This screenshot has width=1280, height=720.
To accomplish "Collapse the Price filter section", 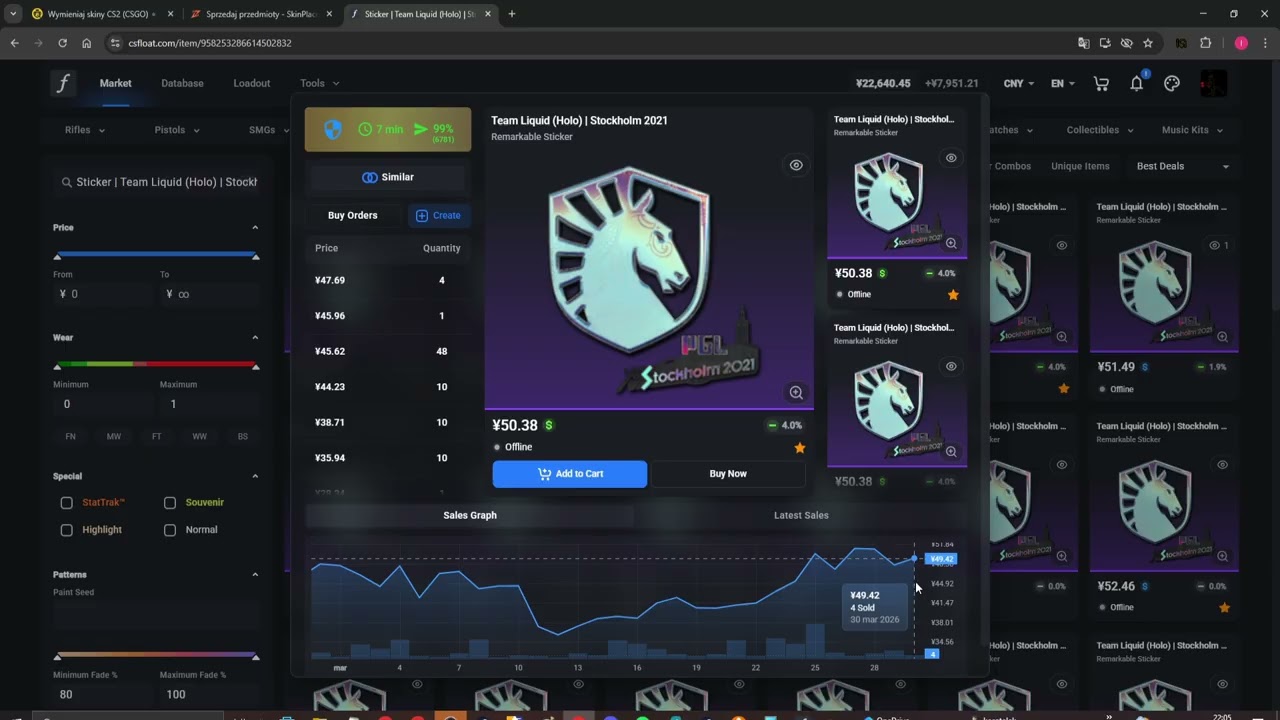I will pos(255,228).
